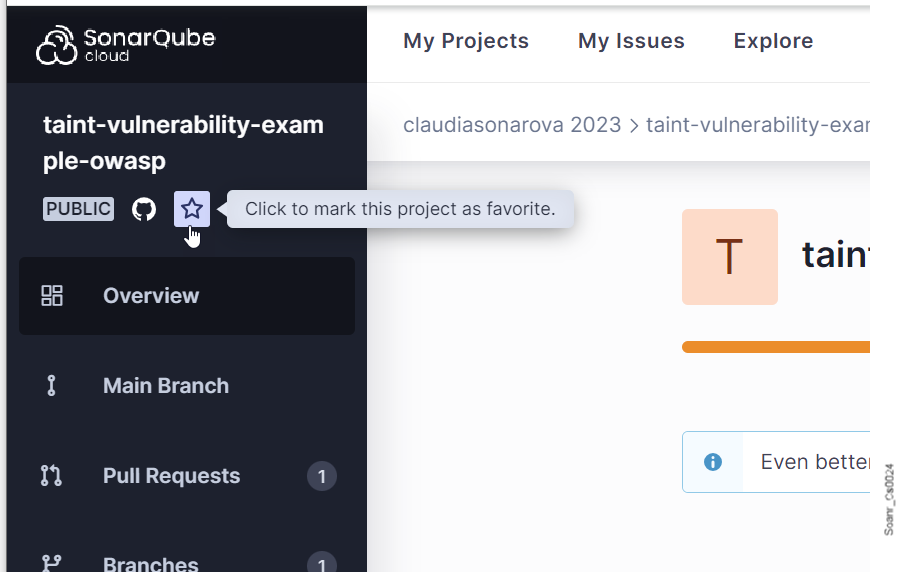The image size is (917, 572).
Task: Select Explore in the top navigation
Action: [773, 41]
